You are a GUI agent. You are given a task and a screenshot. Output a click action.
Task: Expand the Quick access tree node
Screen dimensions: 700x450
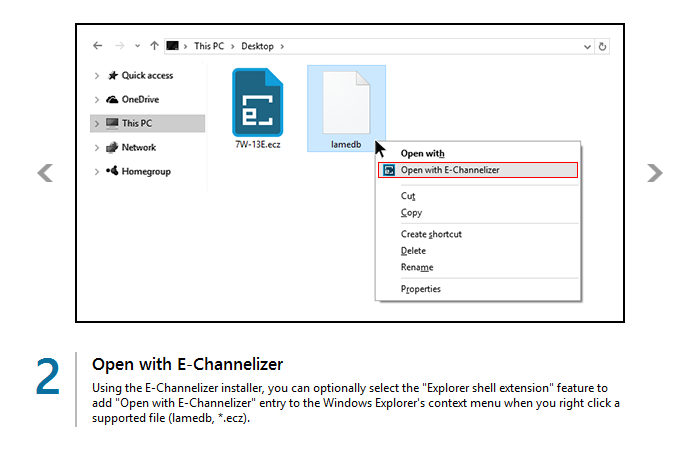tap(96, 76)
